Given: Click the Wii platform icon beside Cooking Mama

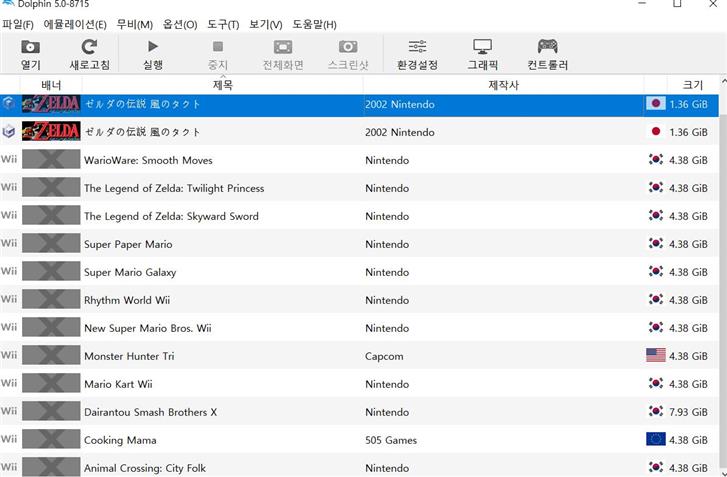Looking at the screenshot, I should pyautogui.click(x=9, y=439).
